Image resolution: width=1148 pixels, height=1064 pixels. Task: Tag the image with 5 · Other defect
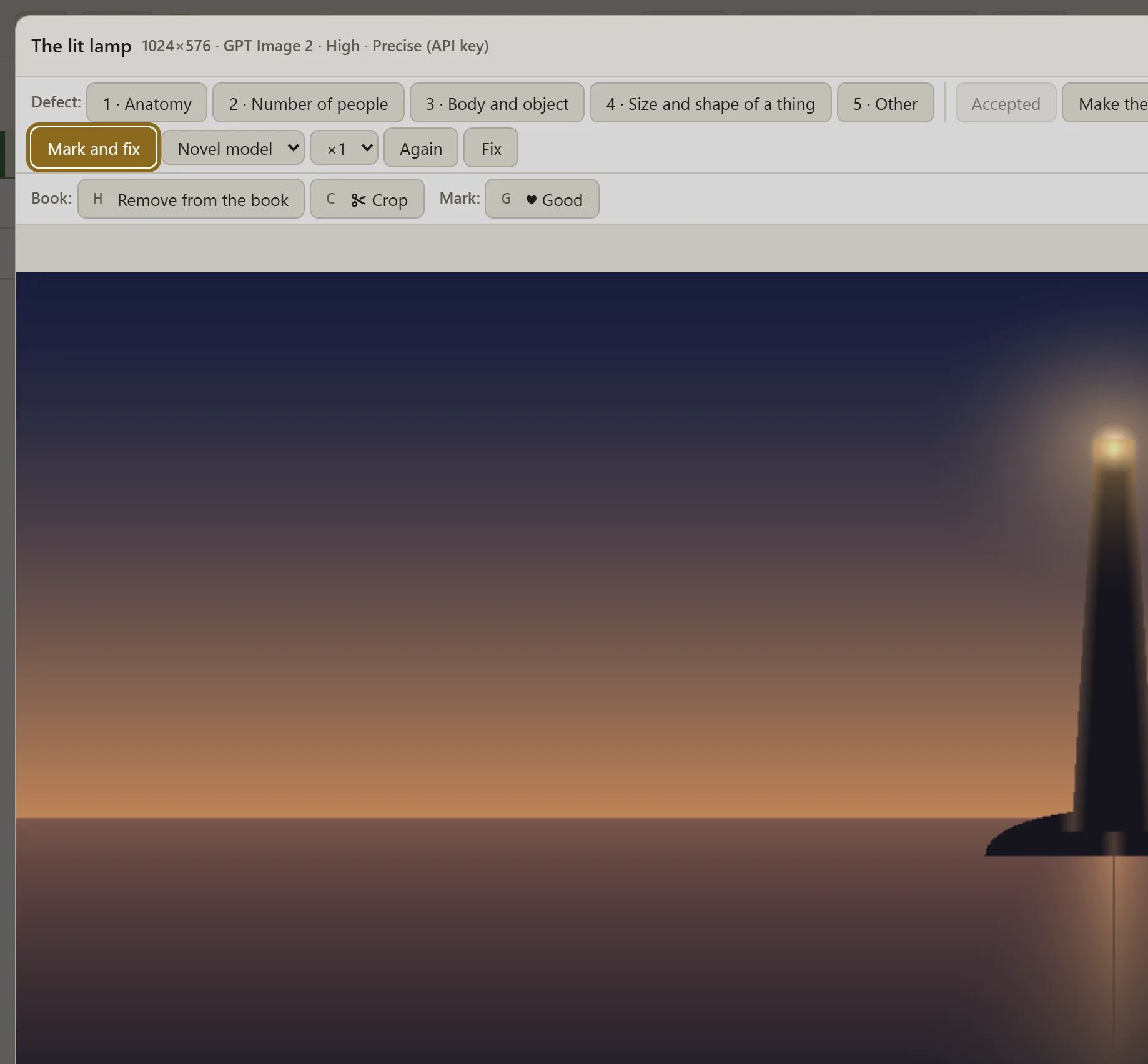click(x=885, y=103)
